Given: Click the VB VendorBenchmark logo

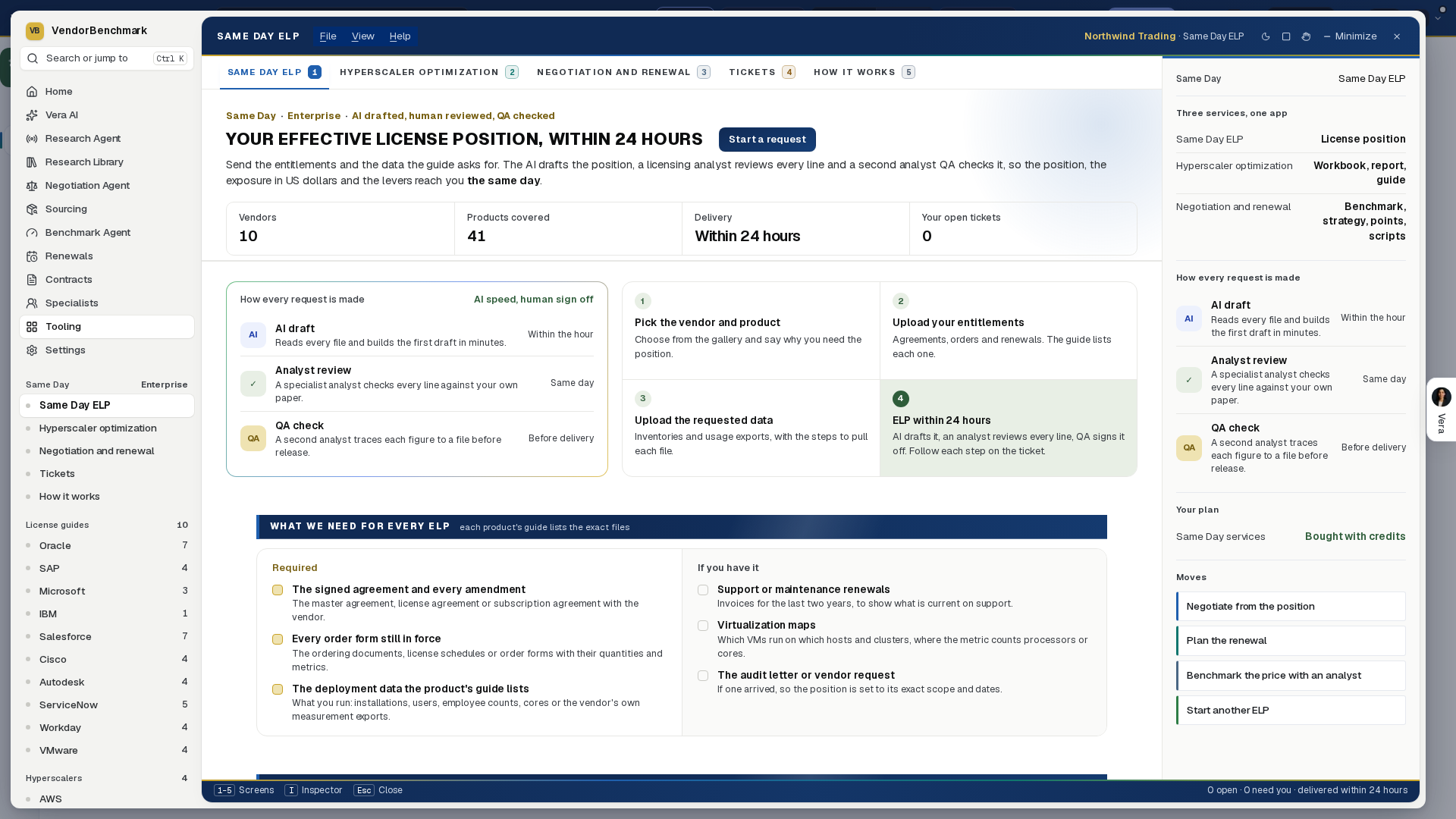Looking at the screenshot, I should [34, 30].
